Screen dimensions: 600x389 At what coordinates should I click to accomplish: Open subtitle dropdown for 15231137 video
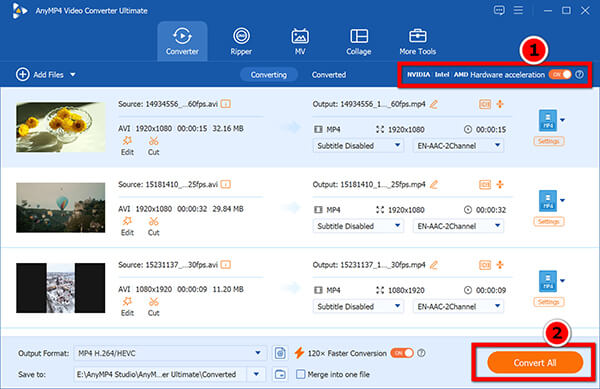point(358,306)
